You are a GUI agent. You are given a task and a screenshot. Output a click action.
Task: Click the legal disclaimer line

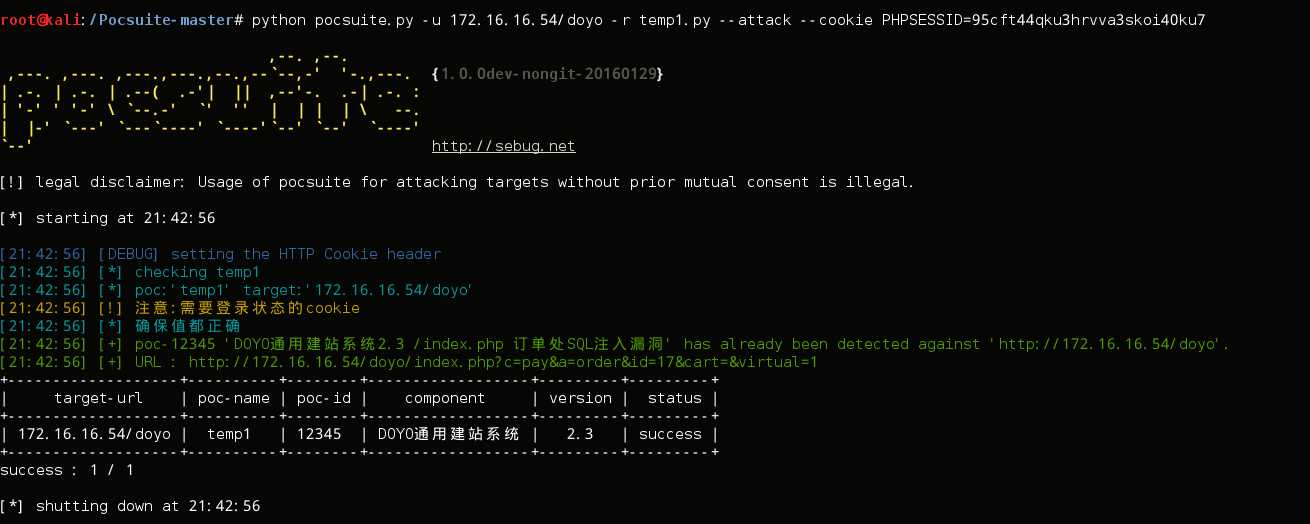457,182
